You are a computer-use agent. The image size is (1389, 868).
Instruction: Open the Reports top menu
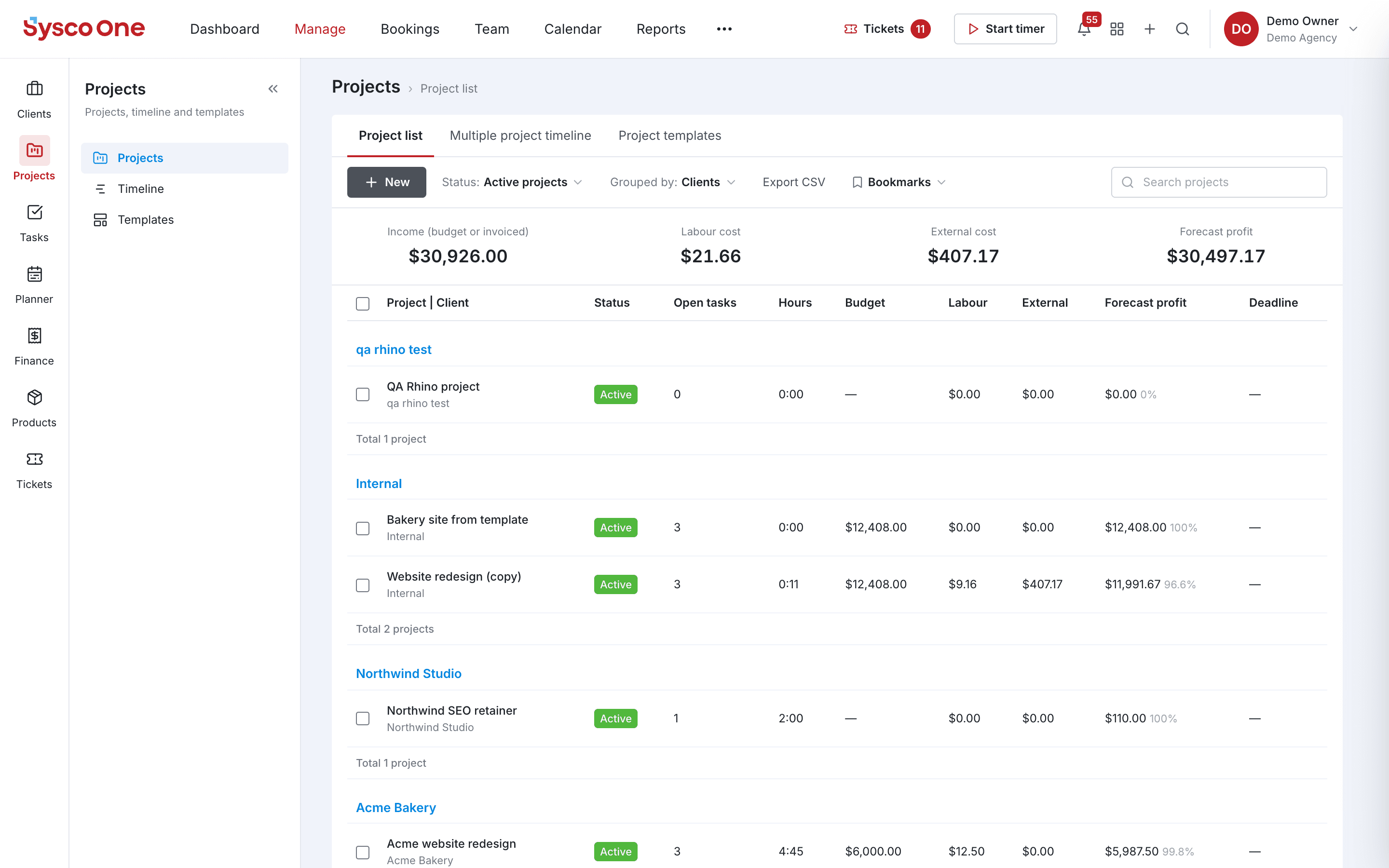pyautogui.click(x=661, y=29)
